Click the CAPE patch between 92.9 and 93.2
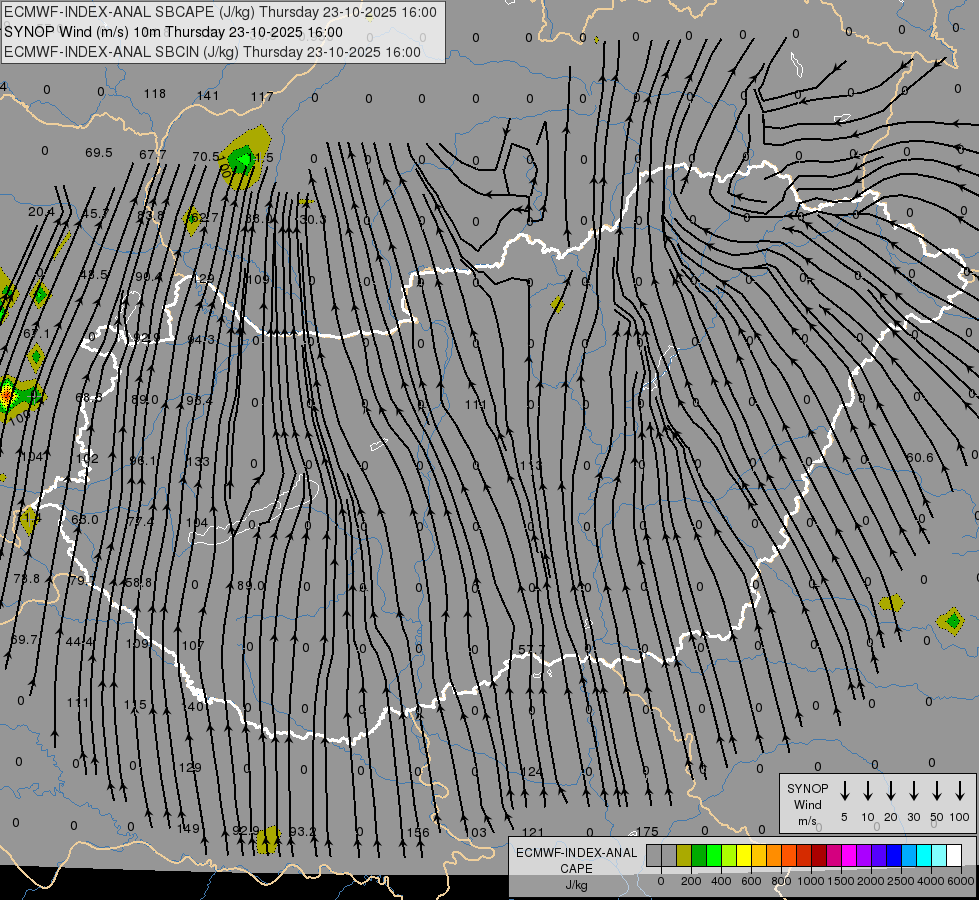Viewport: 979px width, 900px height. pyautogui.click(x=268, y=839)
